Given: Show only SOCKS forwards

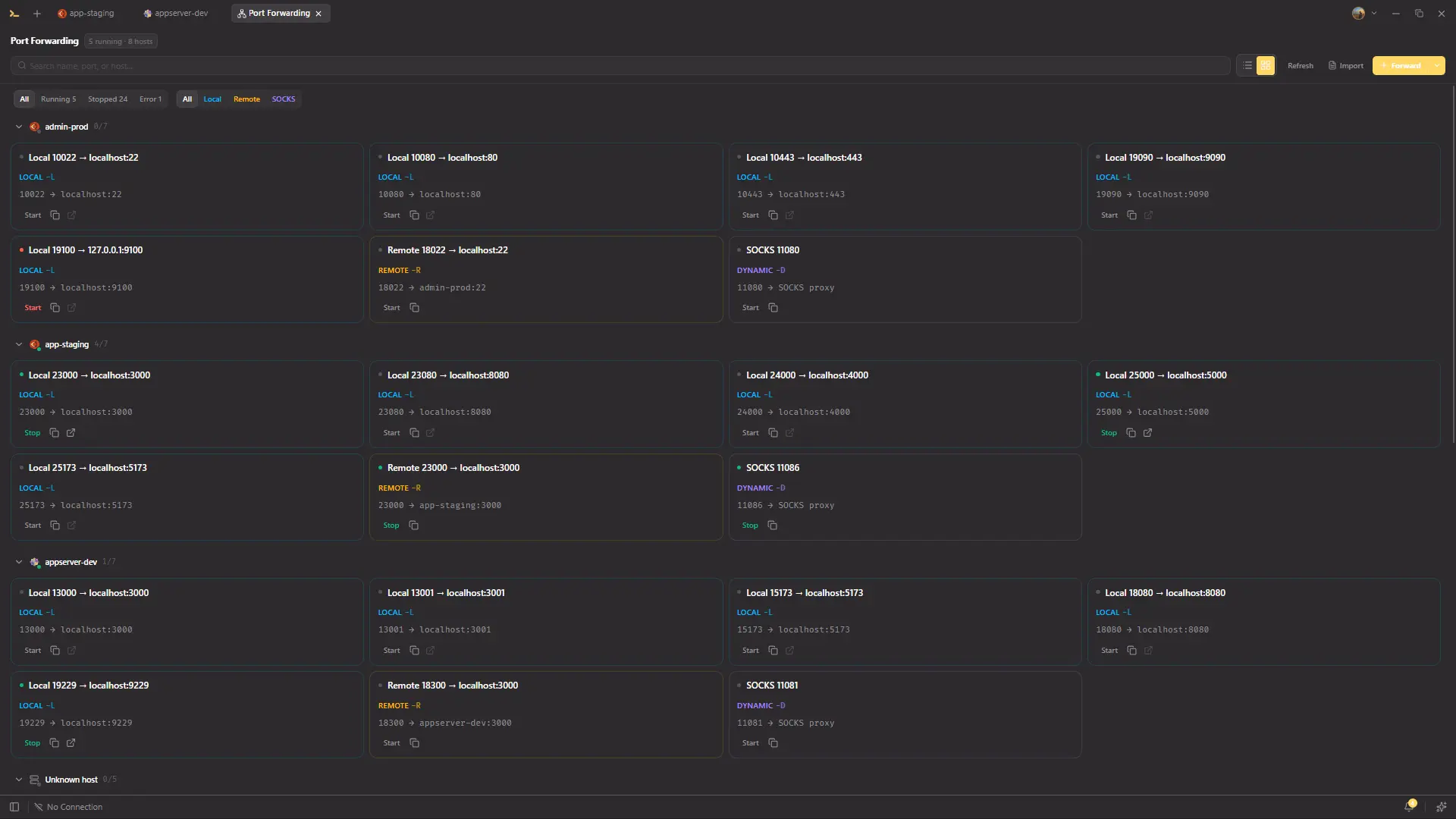Looking at the screenshot, I should (284, 99).
